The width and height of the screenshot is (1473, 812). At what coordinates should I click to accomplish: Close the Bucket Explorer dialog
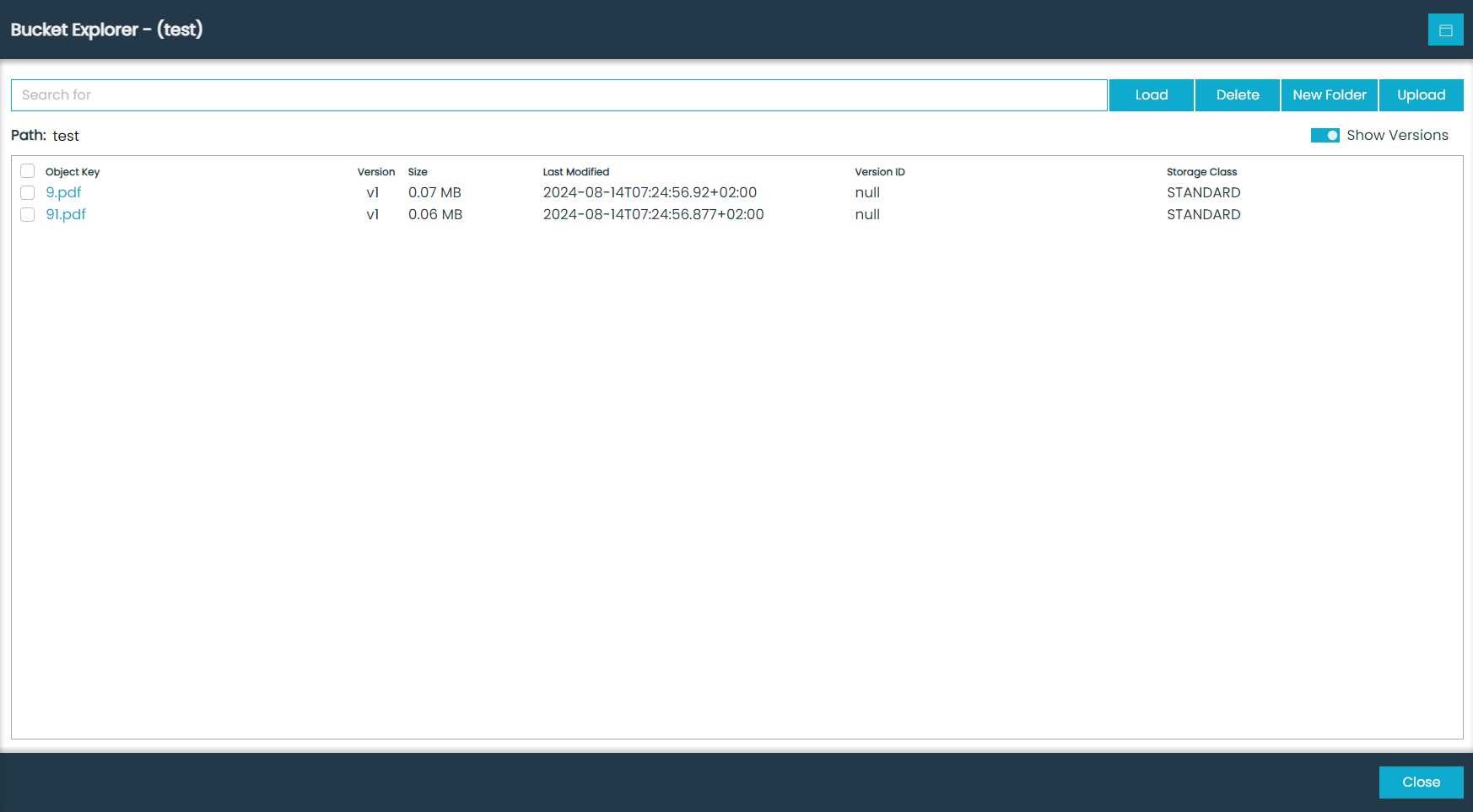(x=1421, y=782)
